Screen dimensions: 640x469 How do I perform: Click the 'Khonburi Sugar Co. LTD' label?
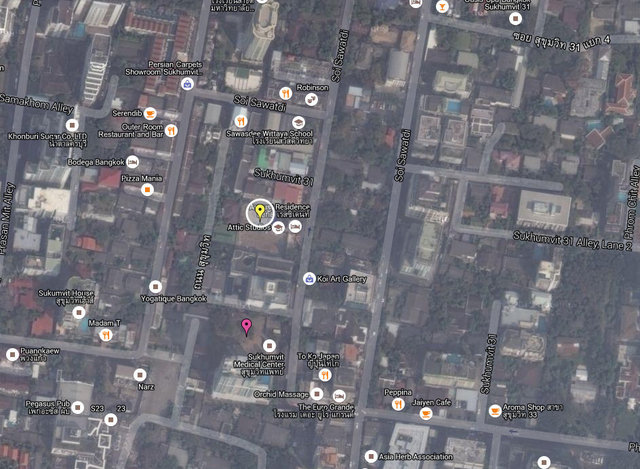click(47, 136)
